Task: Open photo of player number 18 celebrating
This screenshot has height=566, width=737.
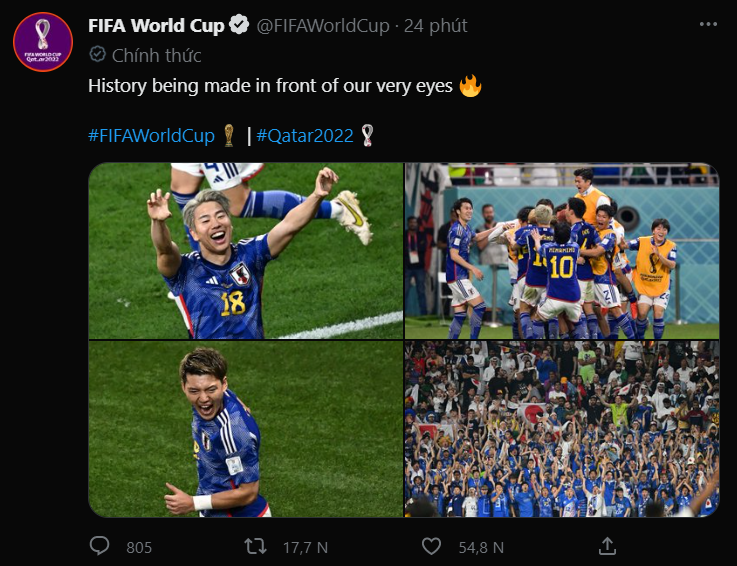Action: point(245,251)
